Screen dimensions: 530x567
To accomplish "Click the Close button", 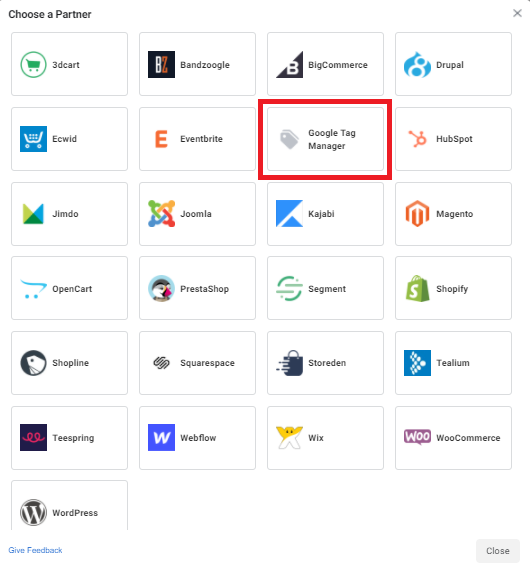I will (498, 551).
